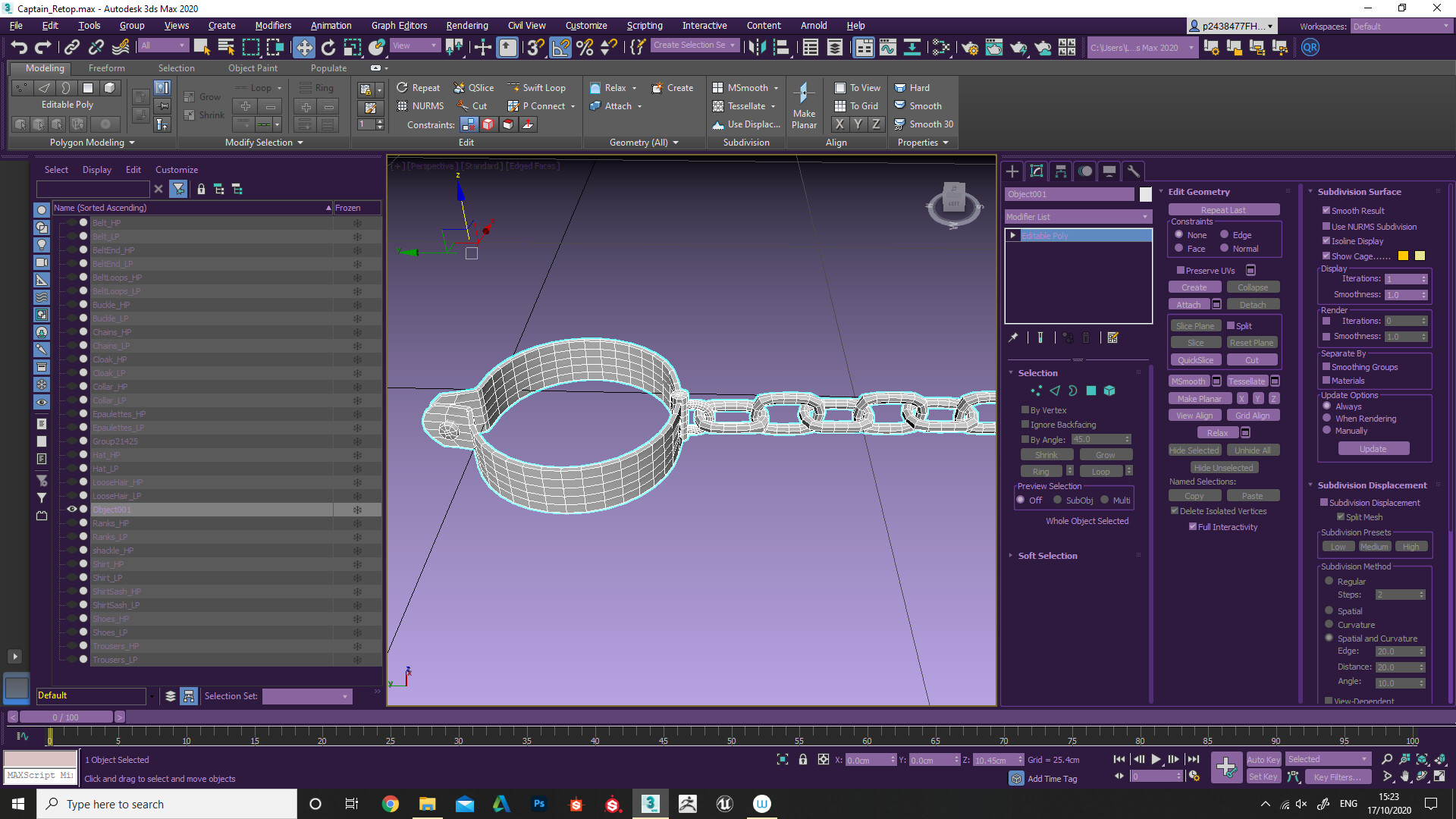The image size is (1456, 819).
Task: Select the Select and Move tool
Action: 303,48
